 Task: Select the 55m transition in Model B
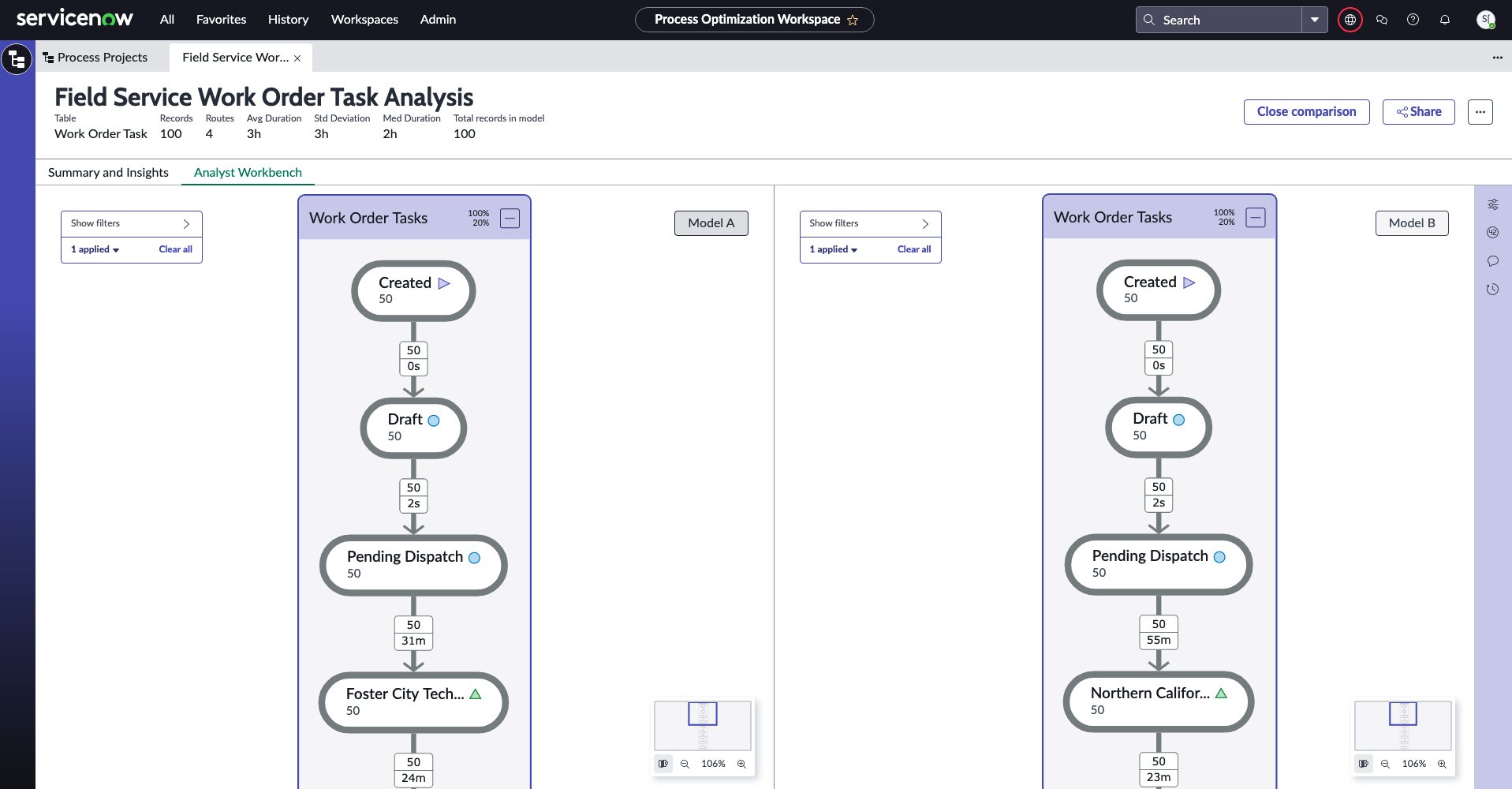click(1159, 632)
